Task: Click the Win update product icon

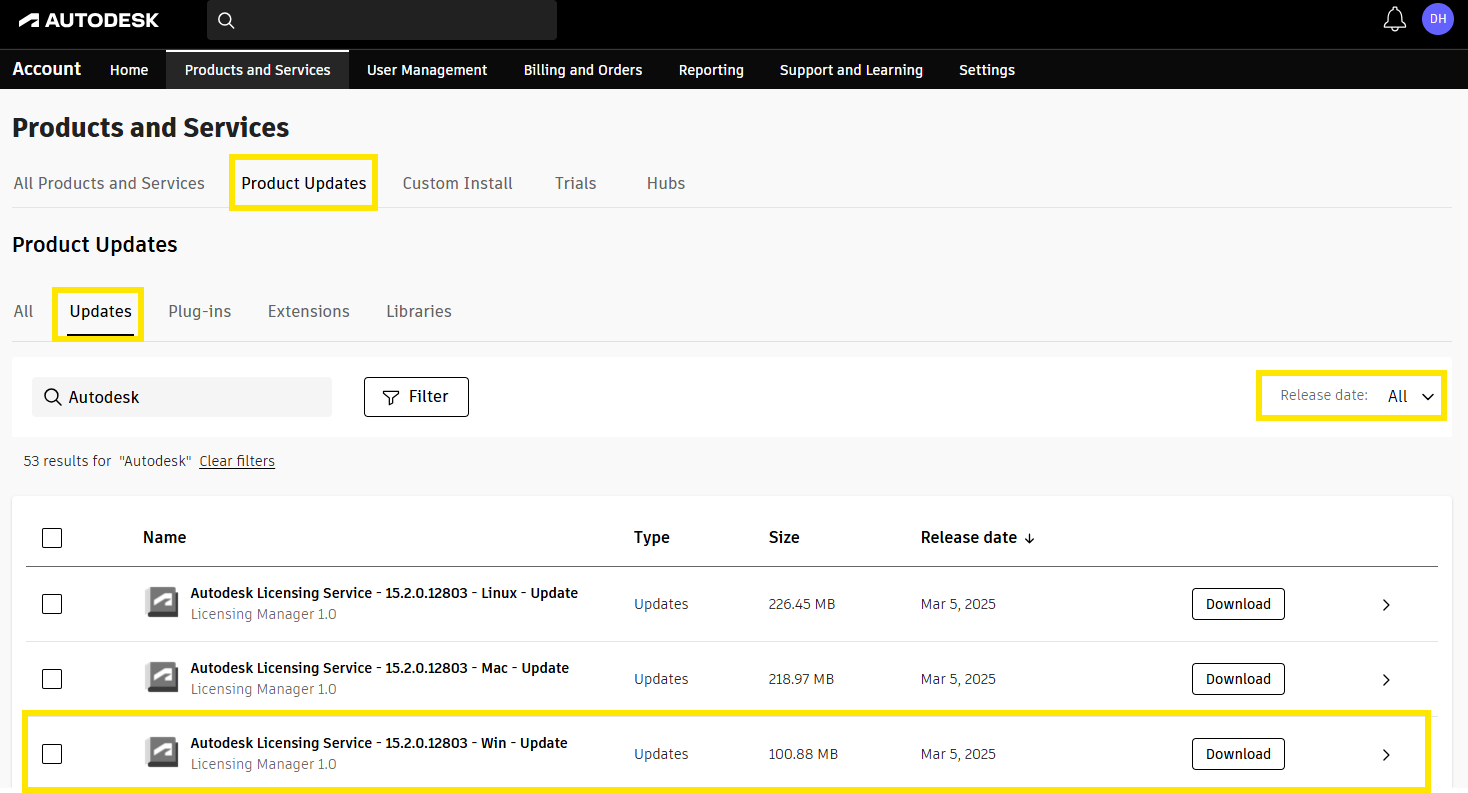Action: 162,753
